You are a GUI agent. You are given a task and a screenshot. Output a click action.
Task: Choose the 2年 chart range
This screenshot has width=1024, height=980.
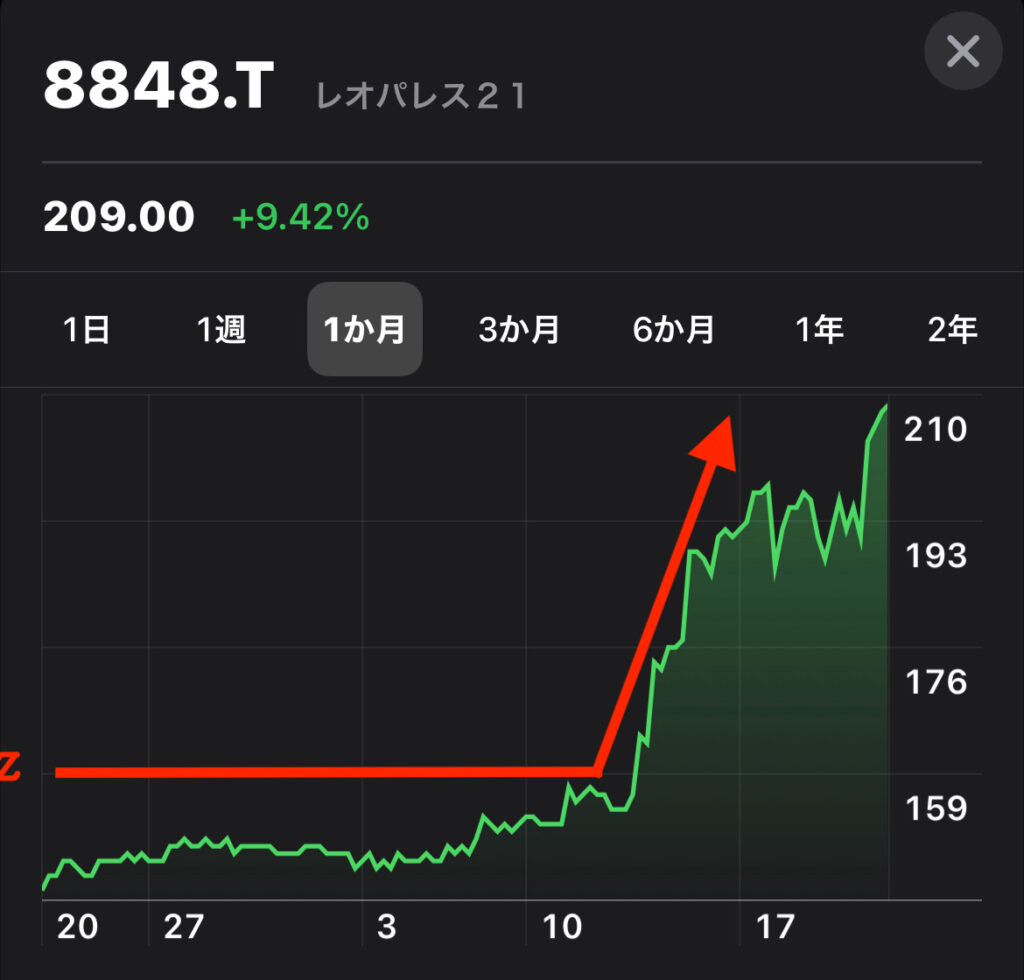tap(951, 330)
